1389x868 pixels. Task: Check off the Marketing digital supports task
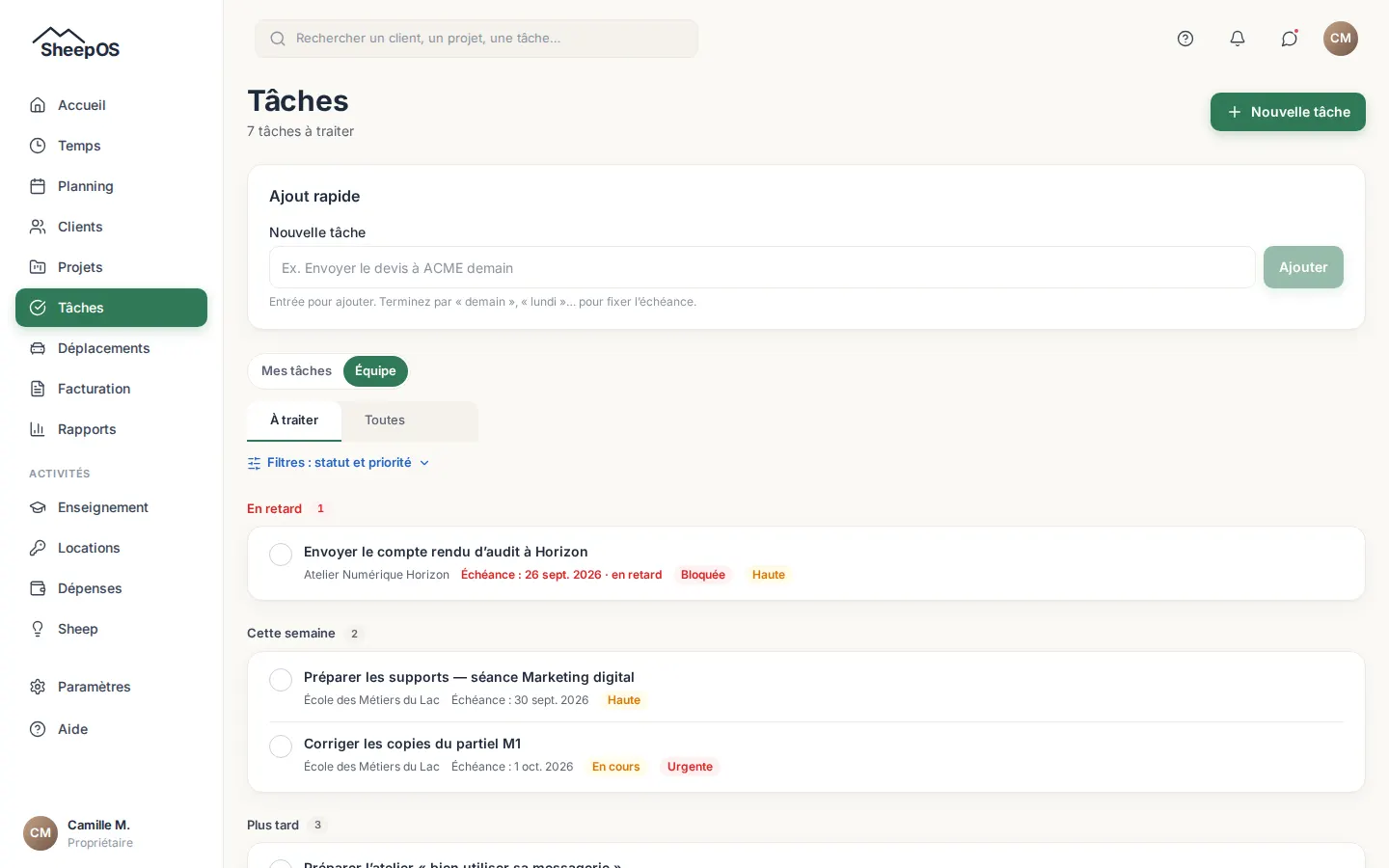point(281,680)
